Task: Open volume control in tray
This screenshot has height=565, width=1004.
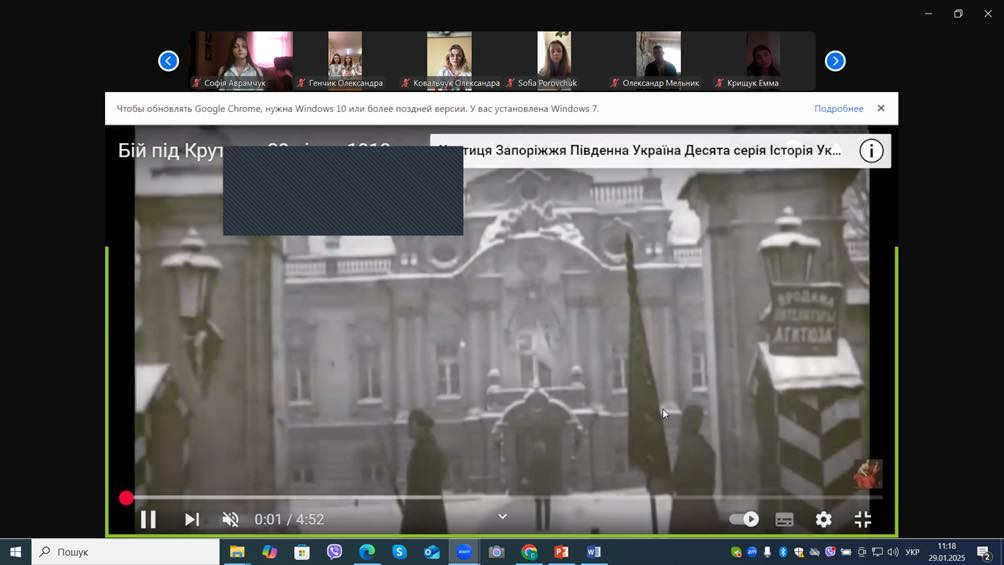Action: click(x=893, y=552)
